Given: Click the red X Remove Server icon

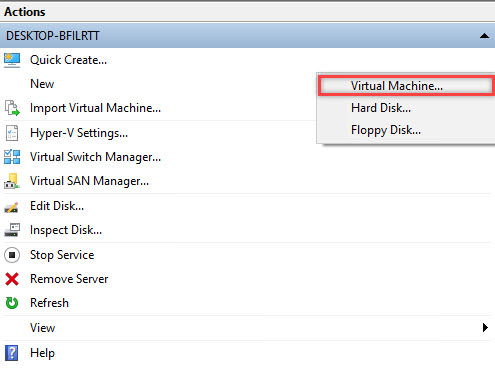Looking at the screenshot, I should click(12, 279).
